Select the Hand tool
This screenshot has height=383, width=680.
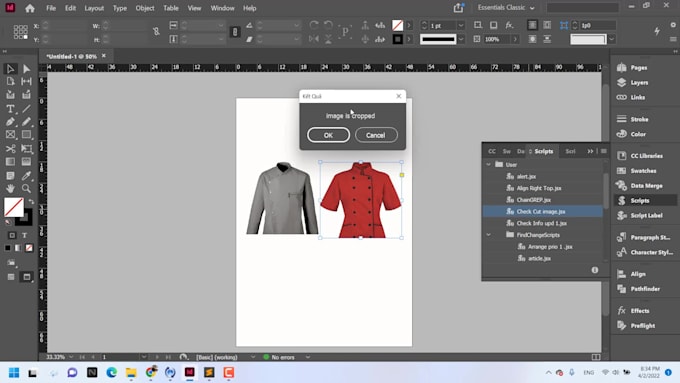point(10,188)
